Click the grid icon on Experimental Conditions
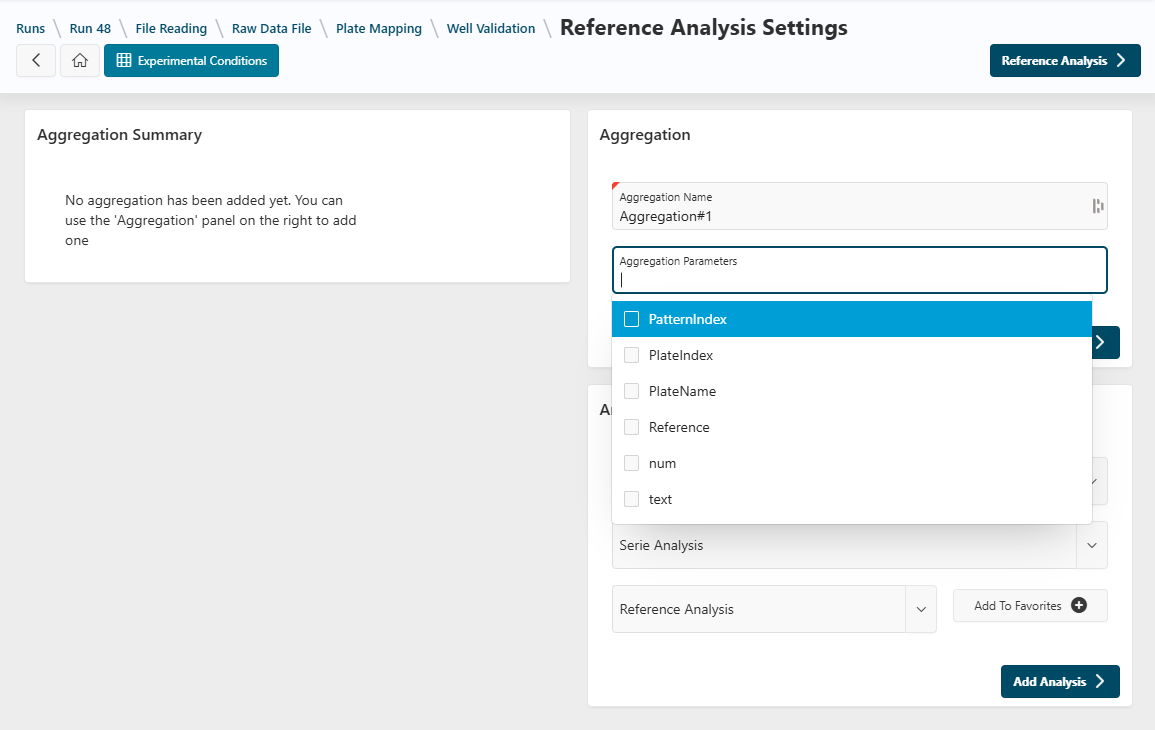The image size is (1155, 730). (x=124, y=60)
